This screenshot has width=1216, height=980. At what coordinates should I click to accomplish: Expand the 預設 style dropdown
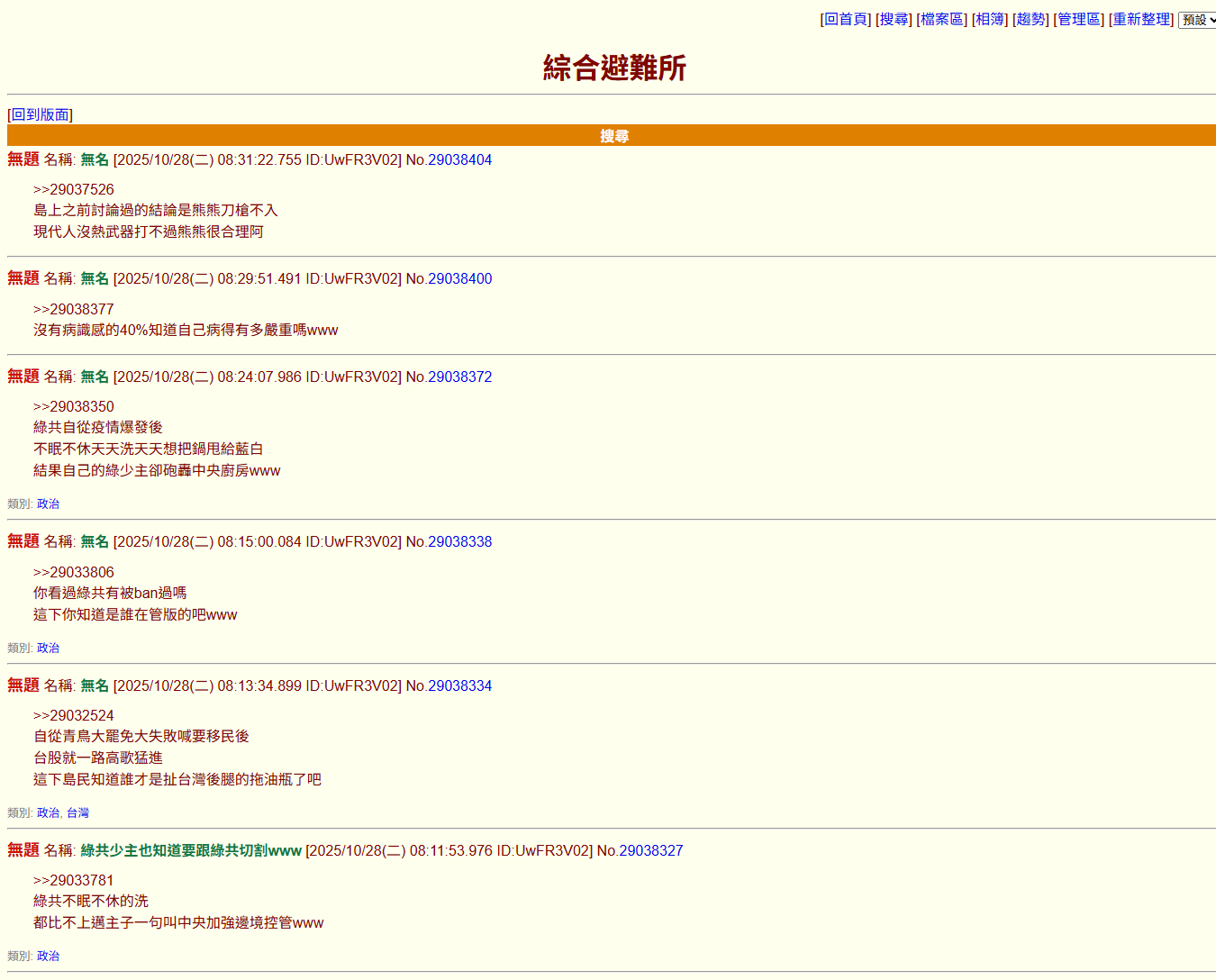pyautogui.click(x=1197, y=20)
